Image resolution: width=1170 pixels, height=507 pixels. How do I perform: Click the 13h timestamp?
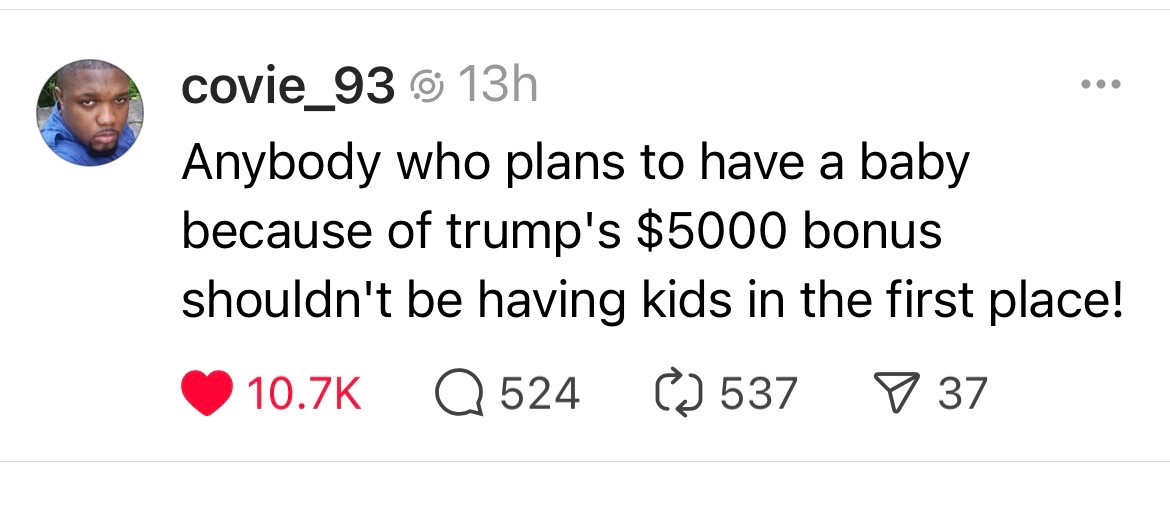496,89
